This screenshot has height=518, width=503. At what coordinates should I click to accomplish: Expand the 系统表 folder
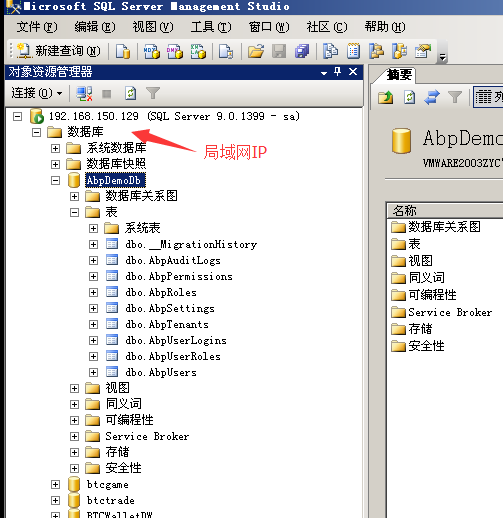(93, 228)
